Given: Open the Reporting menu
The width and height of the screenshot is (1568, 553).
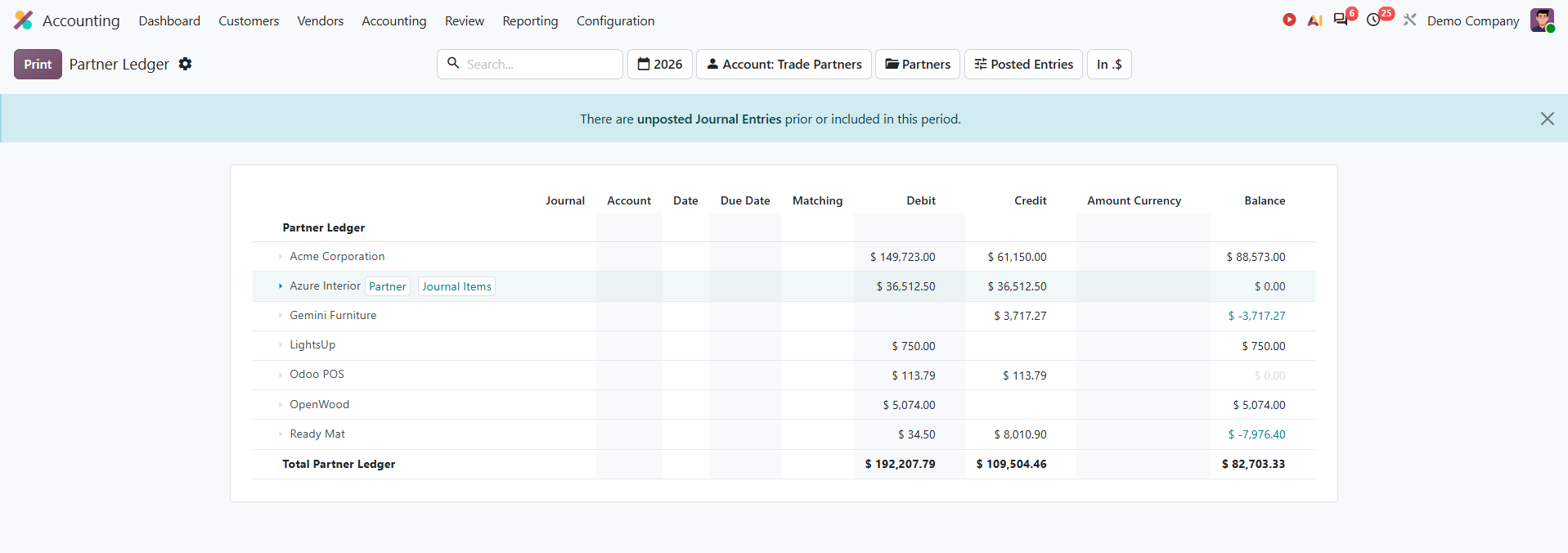Looking at the screenshot, I should pos(530,20).
